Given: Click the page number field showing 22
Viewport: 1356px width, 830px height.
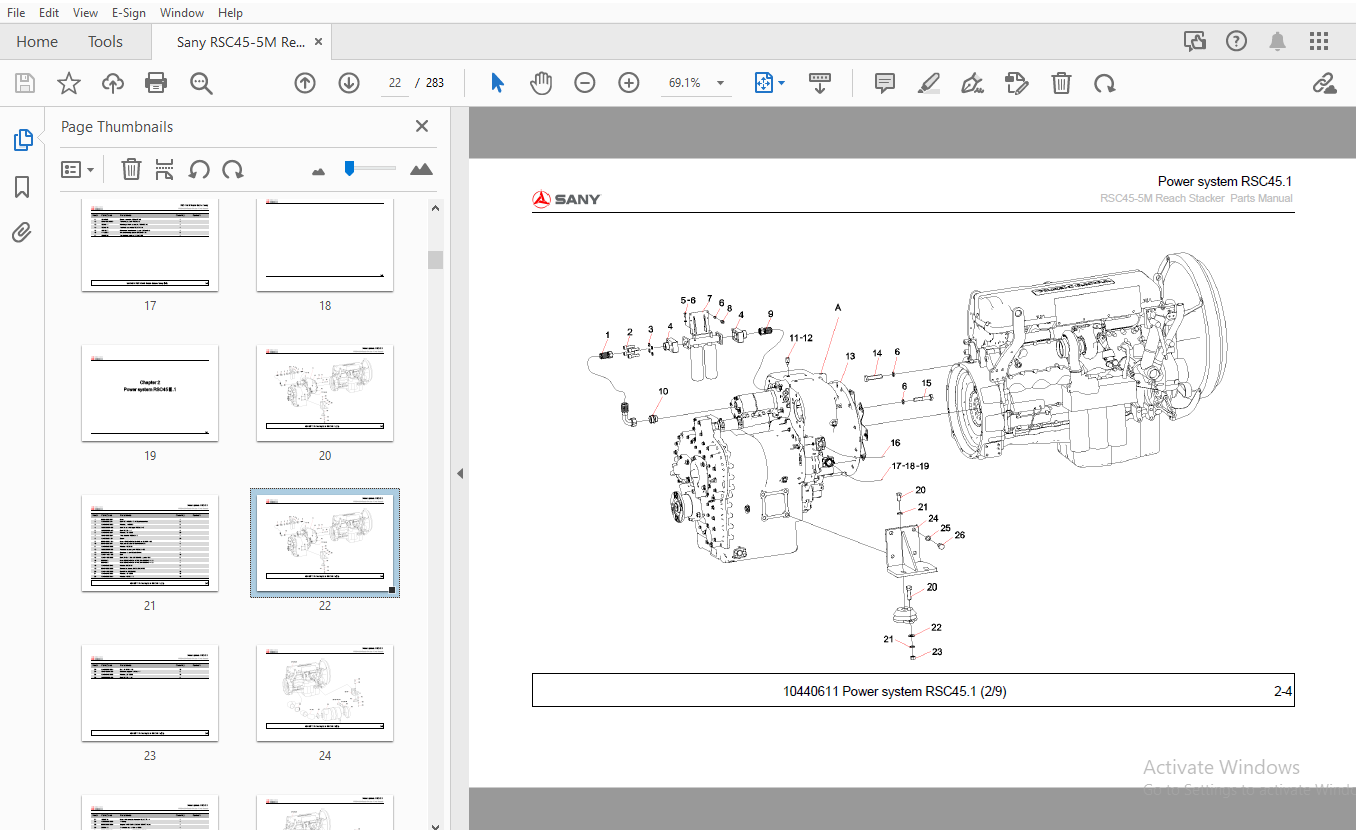Looking at the screenshot, I should [x=395, y=83].
